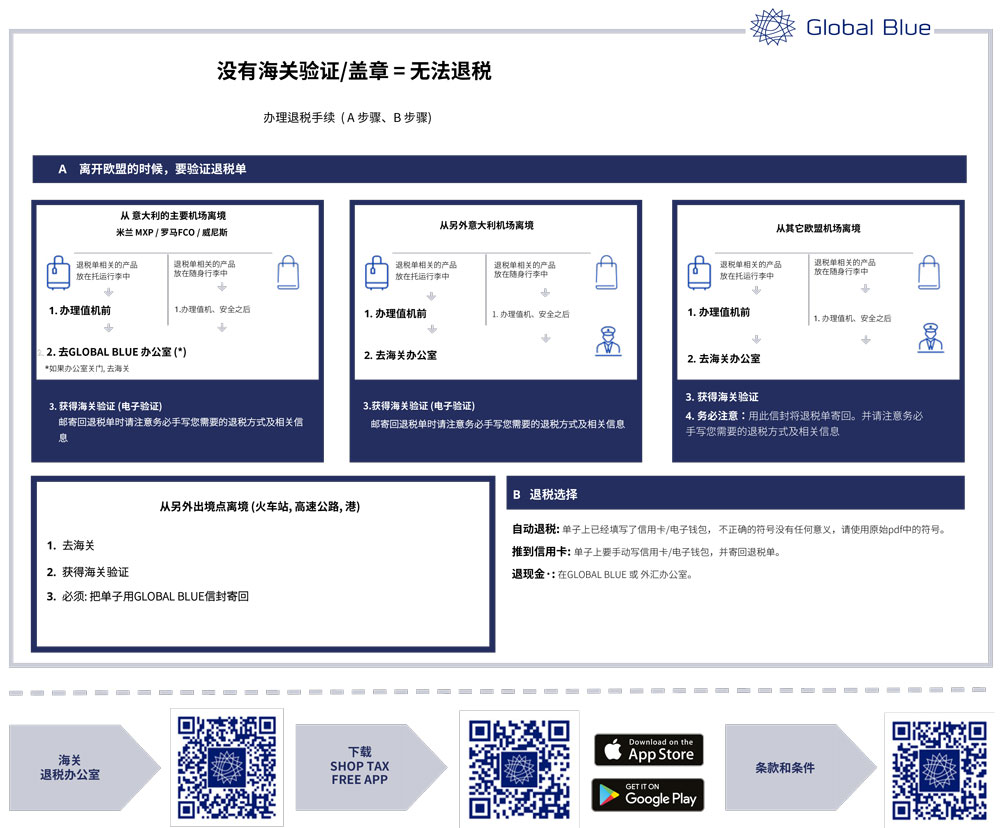
Task: Click the checked luggage icon in first panel
Action: pos(58,273)
